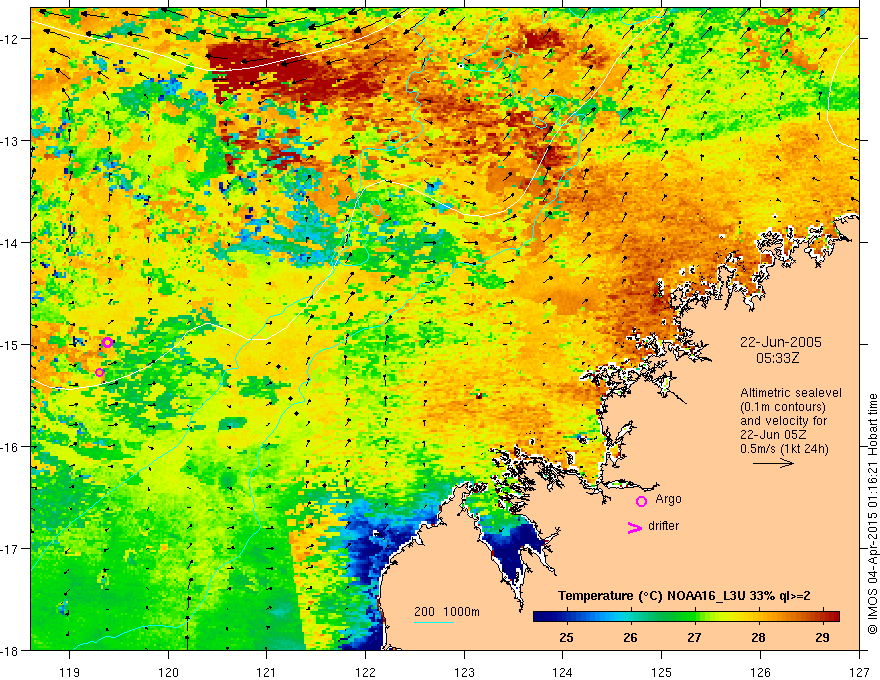This screenshot has width=880, height=680.
Task: Click the '122' longitude axis label
Action: tap(365, 672)
